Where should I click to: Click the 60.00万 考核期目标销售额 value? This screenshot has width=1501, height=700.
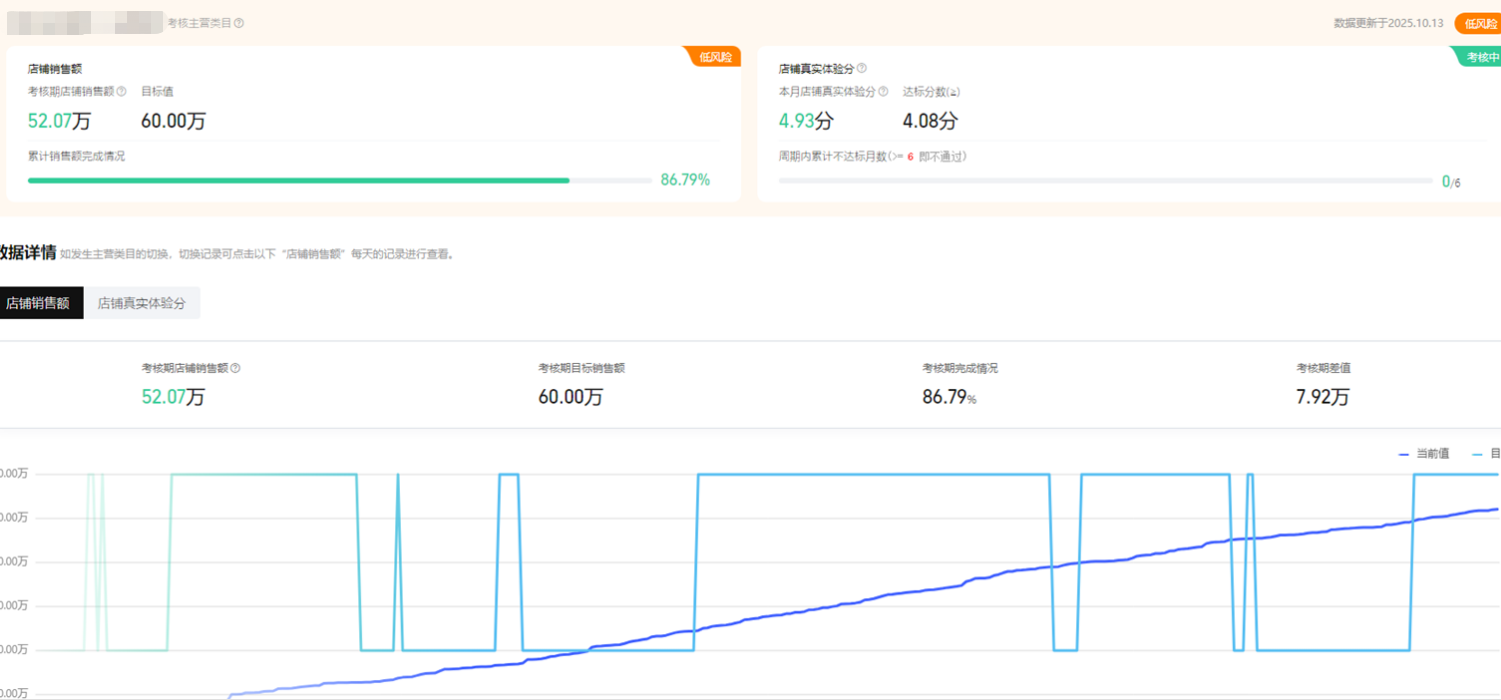coord(570,397)
